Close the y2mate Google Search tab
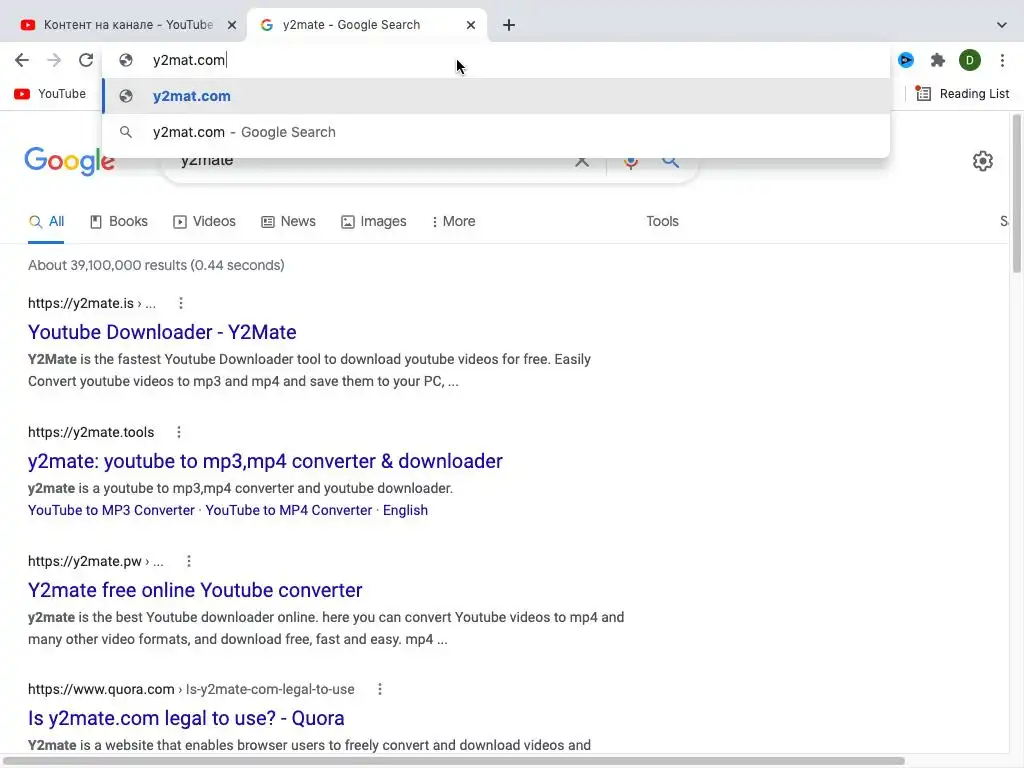Screen dimensions: 1024x768 pos(471,25)
